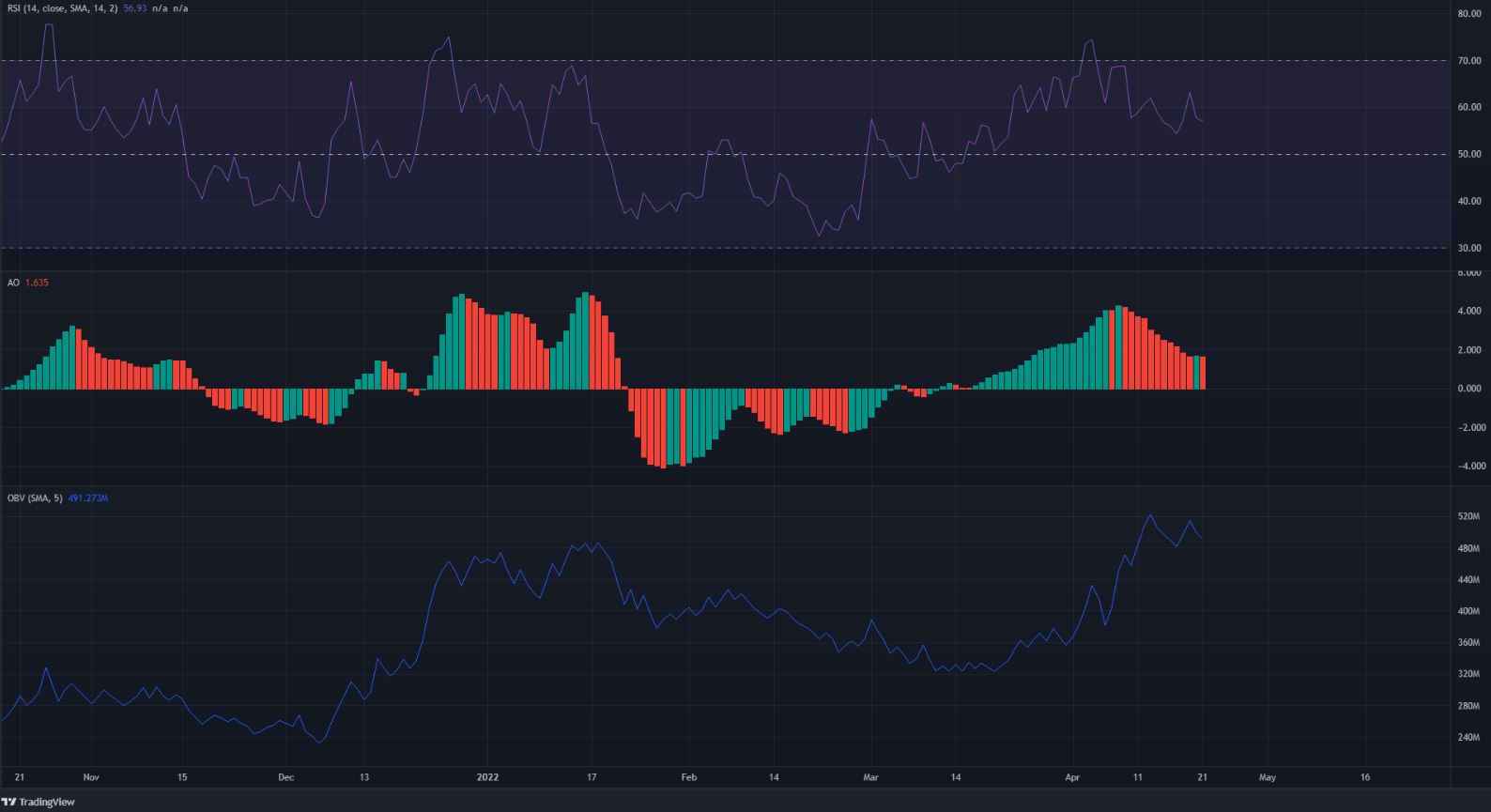Click the Apr label on time axis
The image size is (1491, 812).
(x=1073, y=777)
